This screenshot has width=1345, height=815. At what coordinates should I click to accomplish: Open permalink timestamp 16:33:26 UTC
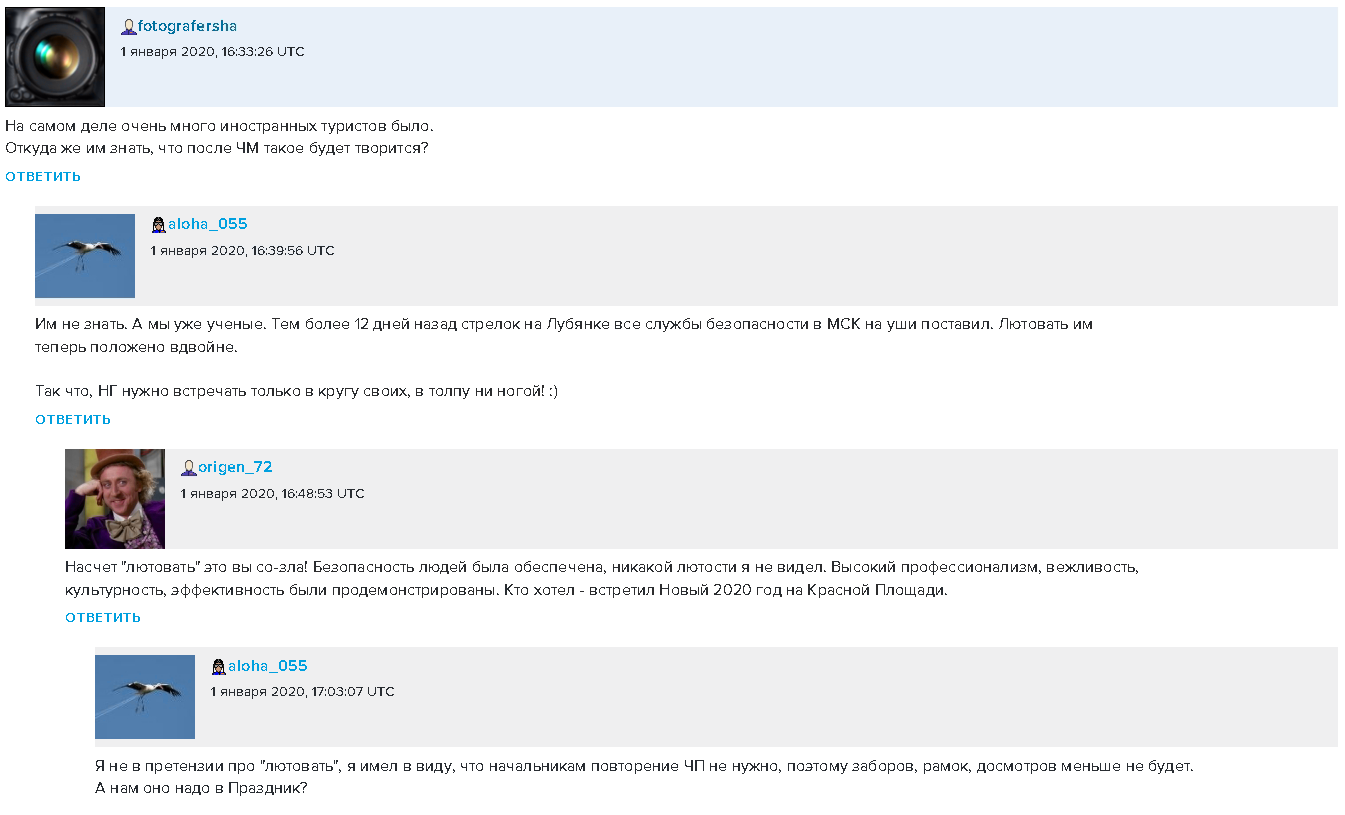click(213, 52)
